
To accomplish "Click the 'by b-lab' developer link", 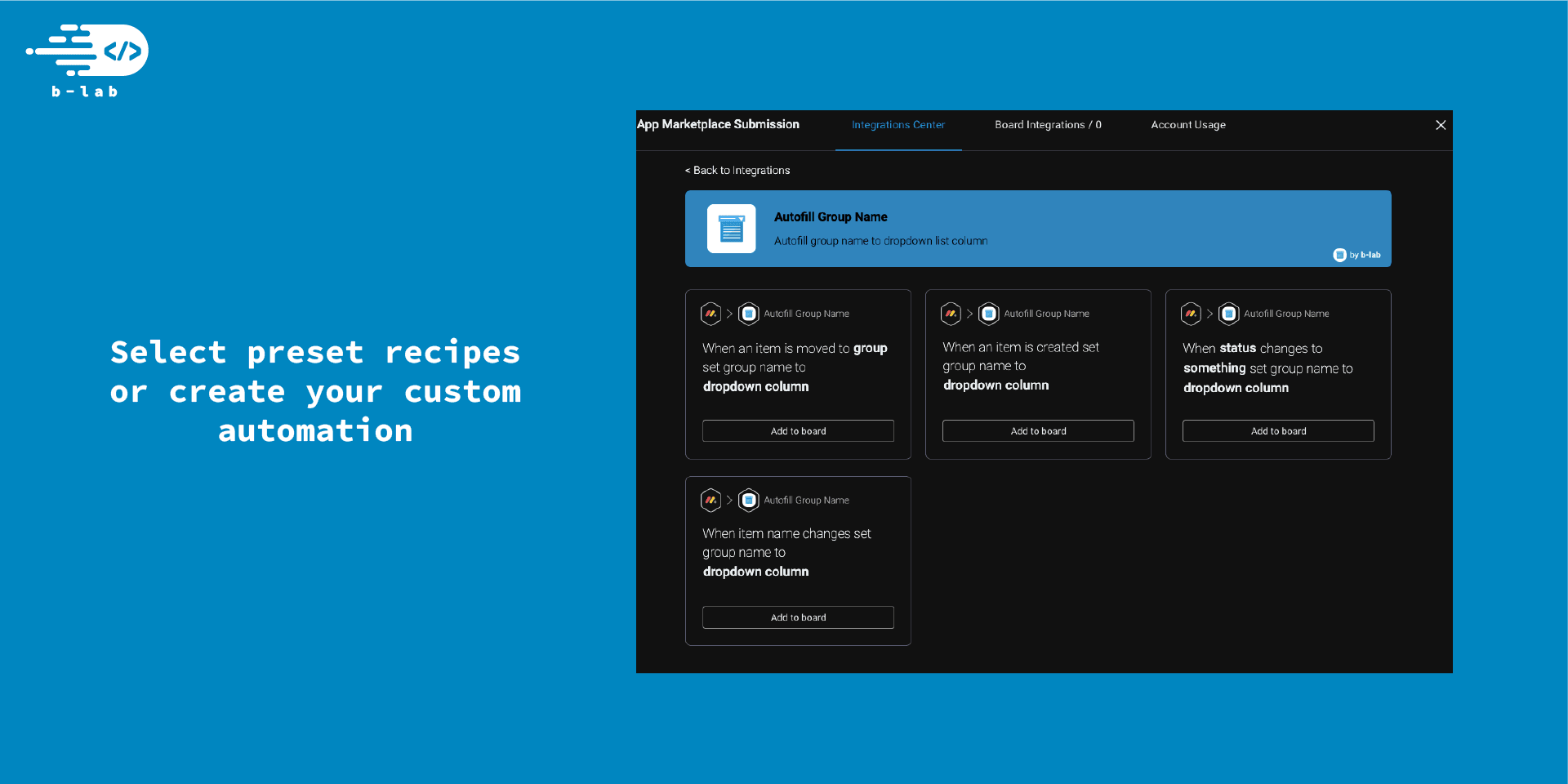I will click(x=1365, y=255).
